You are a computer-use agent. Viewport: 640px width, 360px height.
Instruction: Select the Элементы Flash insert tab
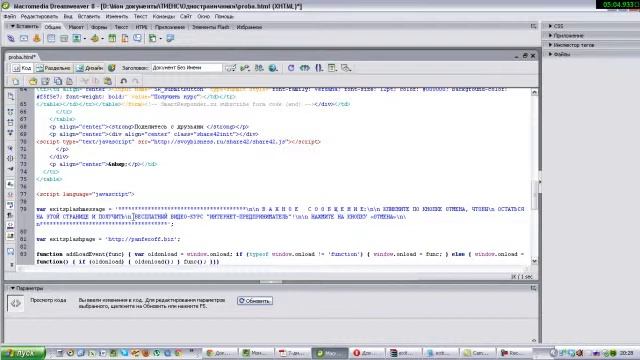click(211, 27)
